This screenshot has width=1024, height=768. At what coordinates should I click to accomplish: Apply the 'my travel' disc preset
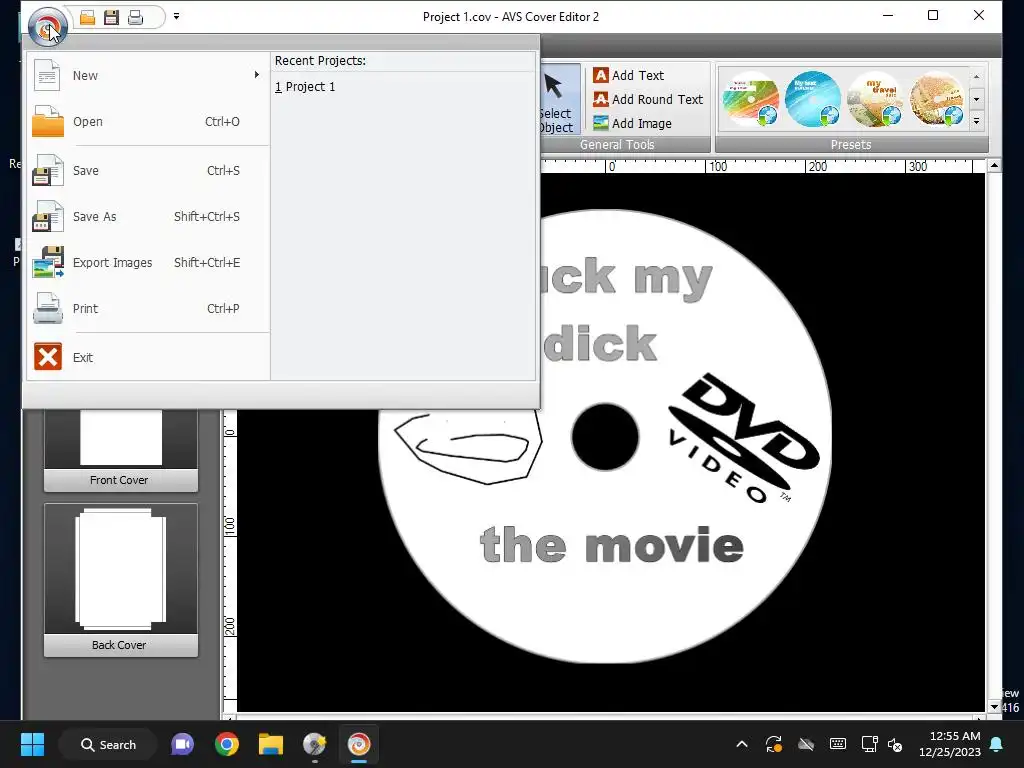pyautogui.click(x=875, y=99)
